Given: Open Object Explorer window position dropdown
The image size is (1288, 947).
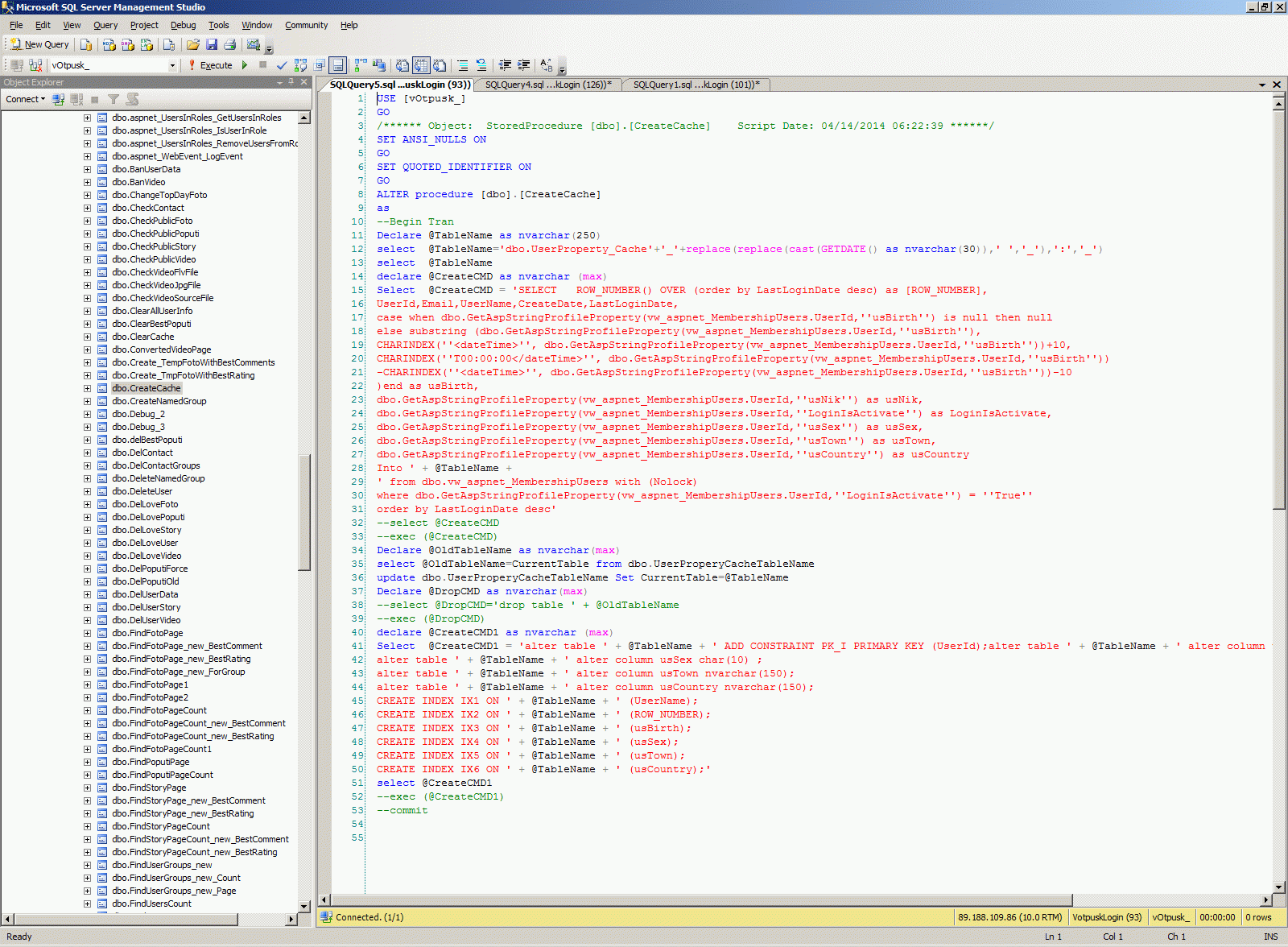Looking at the screenshot, I should (x=279, y=82).
